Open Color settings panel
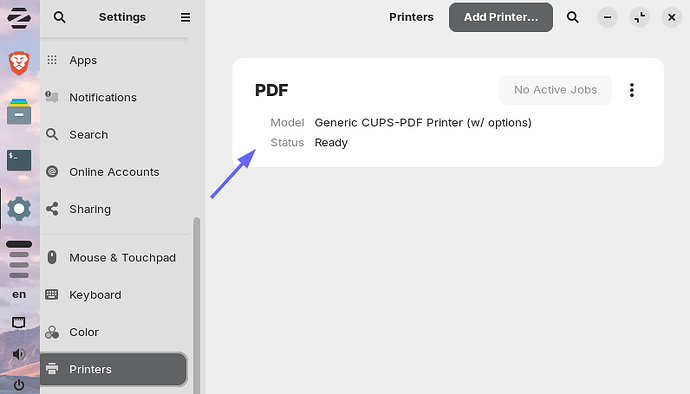Image resolution: width=690 pixels, height=394 pixels. click(x=114, y=332)
